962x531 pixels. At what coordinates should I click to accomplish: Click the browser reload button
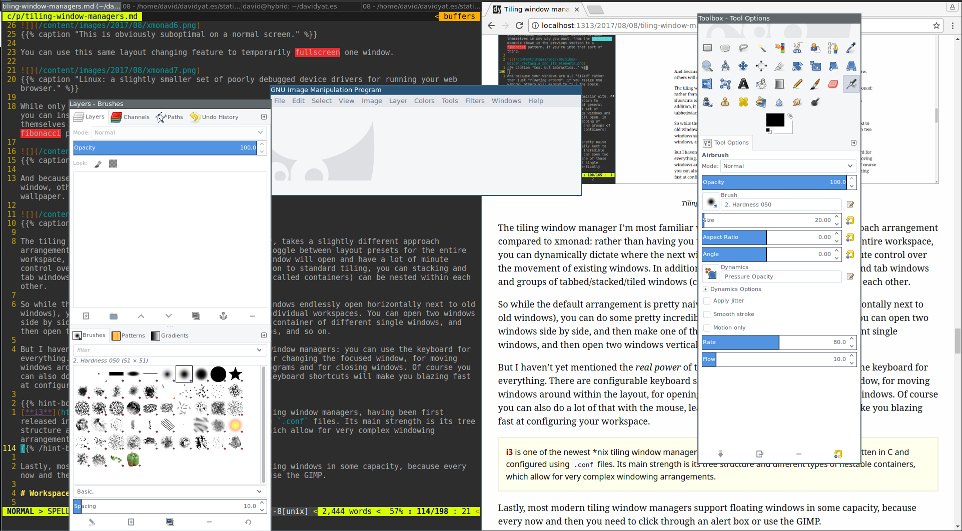click(x=520, y=26)
